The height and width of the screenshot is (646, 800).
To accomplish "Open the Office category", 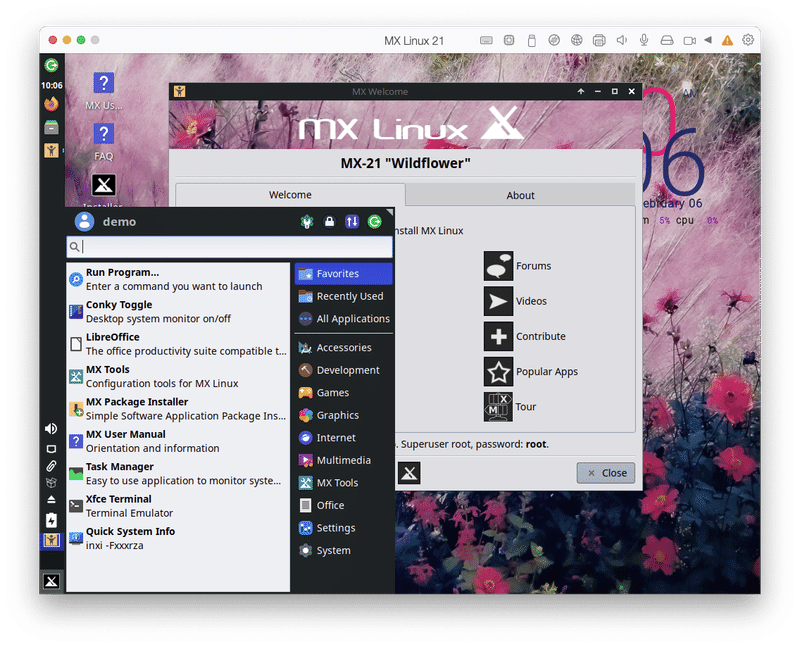I will 343,505.
